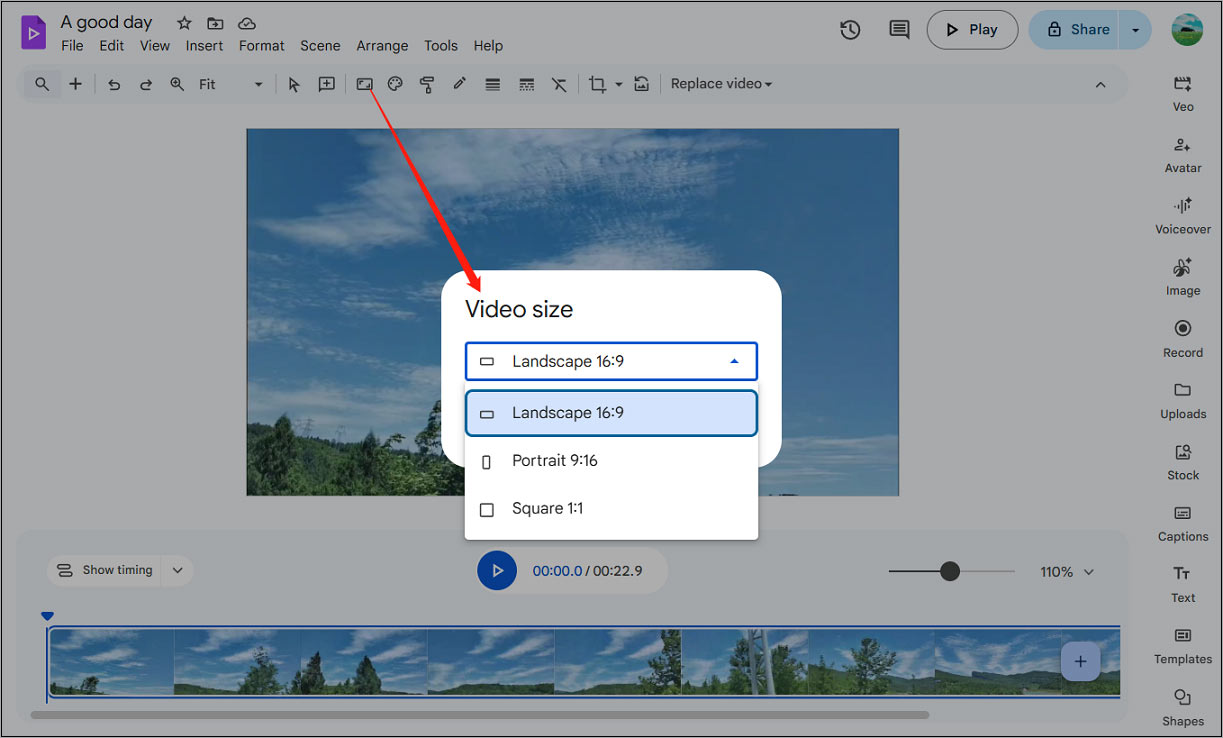Open the Tools menu

(441, 46)
